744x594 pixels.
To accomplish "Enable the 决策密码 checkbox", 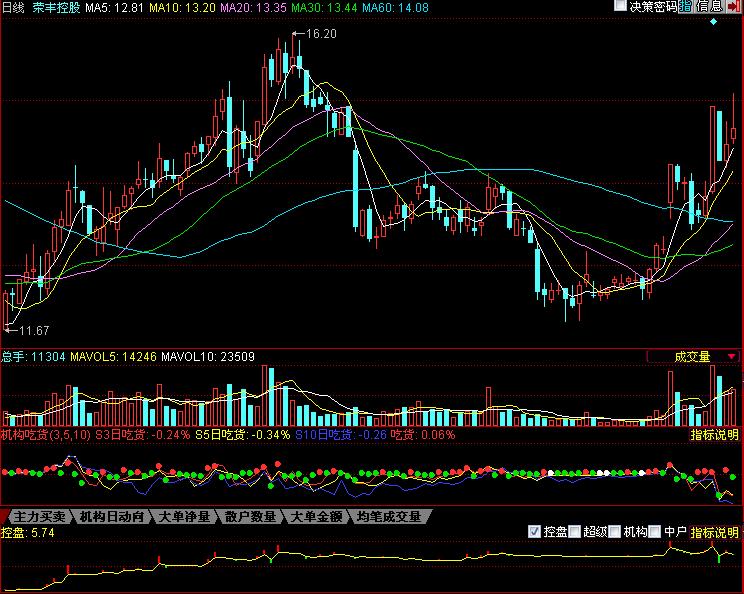I will pyautogui.click(x=621, y=7).
